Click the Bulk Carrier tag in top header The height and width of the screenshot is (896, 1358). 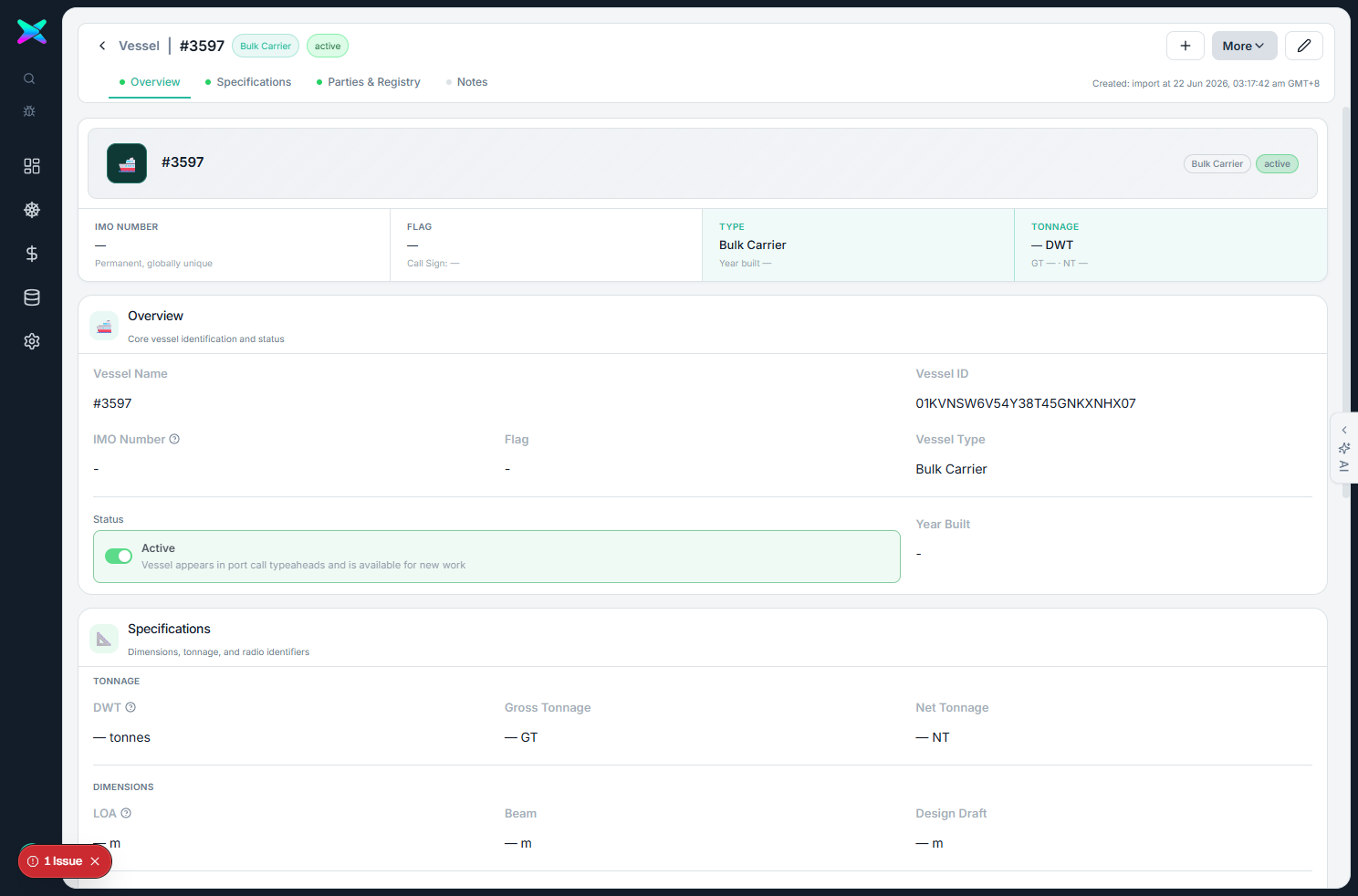[x=266, y=46]
